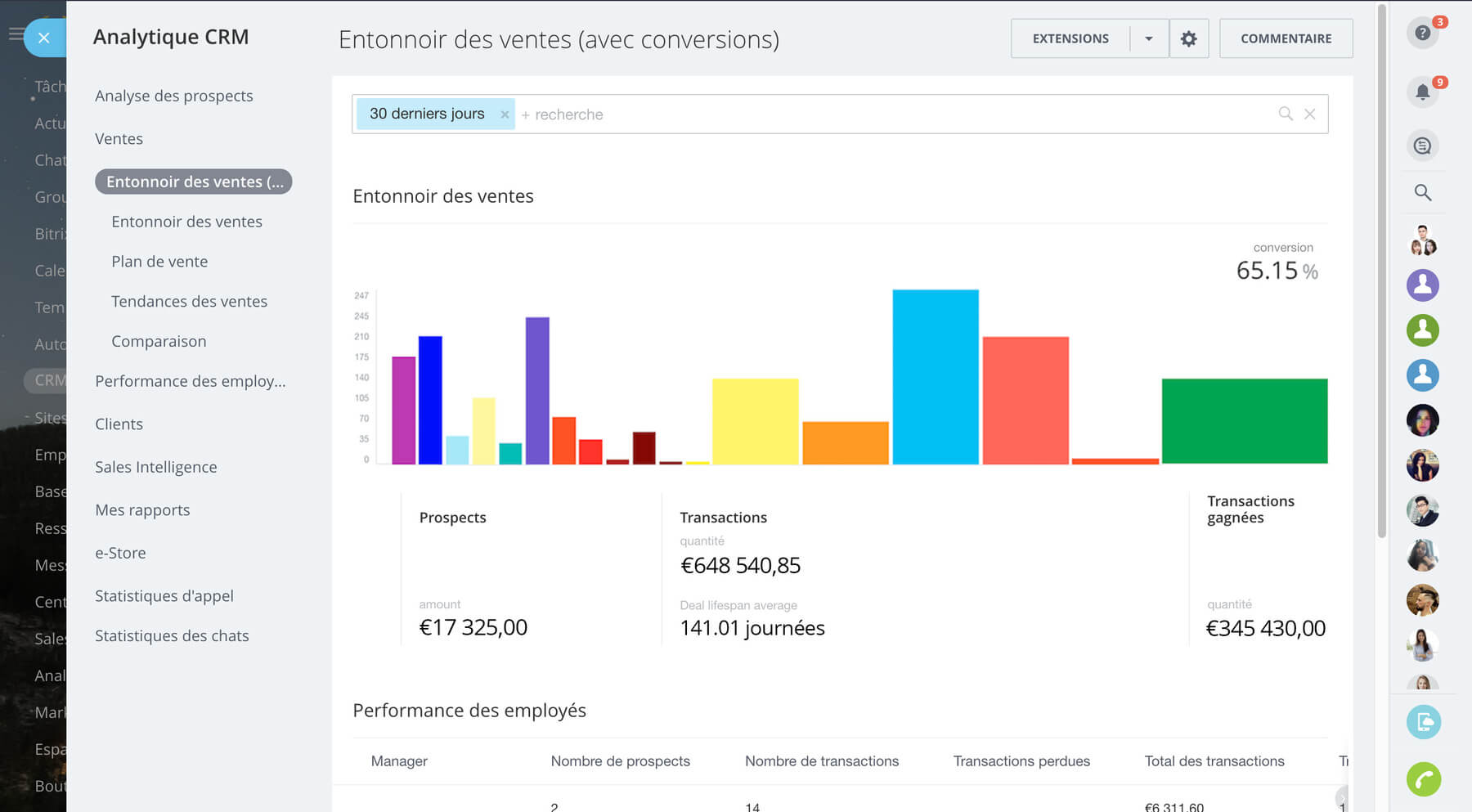This screenshot has height=812, width=1472.
Task: Open the settings gear icon
Action: 1188,38
